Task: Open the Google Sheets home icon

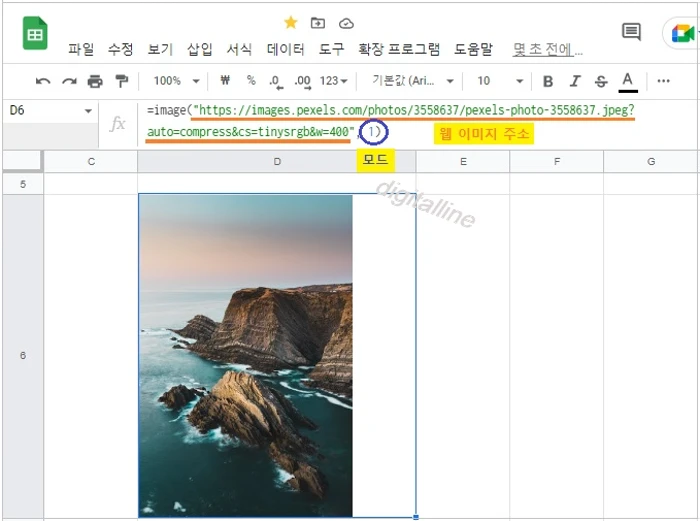Action: [35, 33]
